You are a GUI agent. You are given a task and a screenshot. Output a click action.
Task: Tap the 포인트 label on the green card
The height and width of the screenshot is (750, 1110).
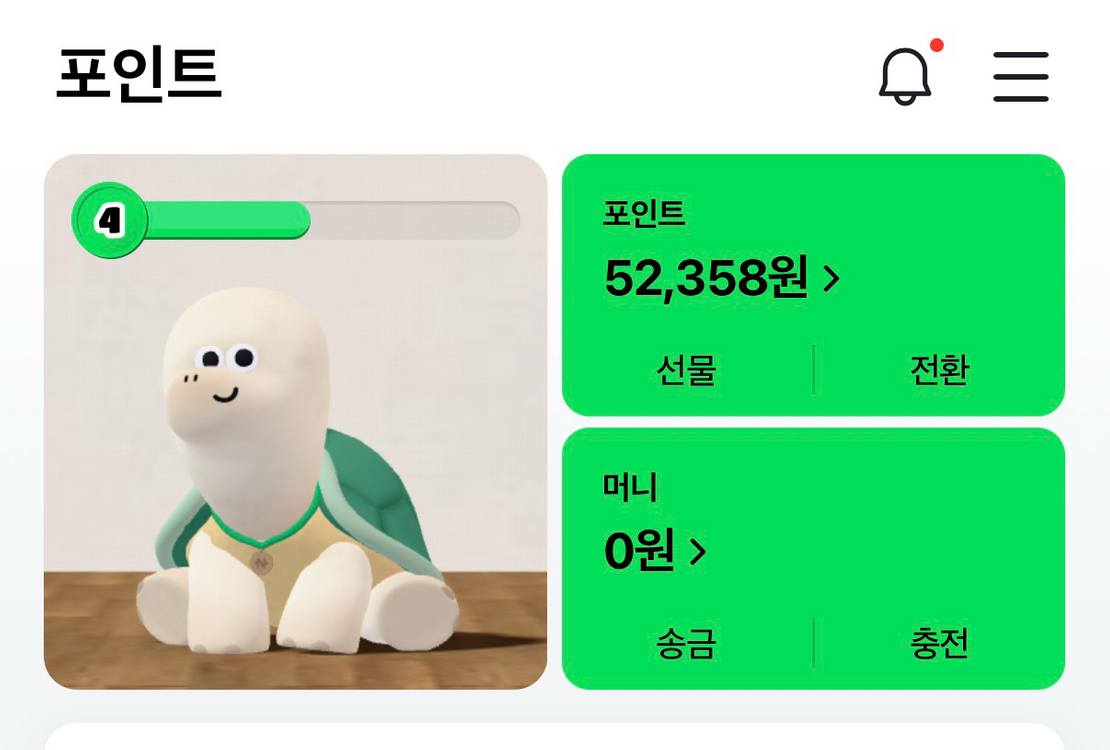tap(644, 213)
